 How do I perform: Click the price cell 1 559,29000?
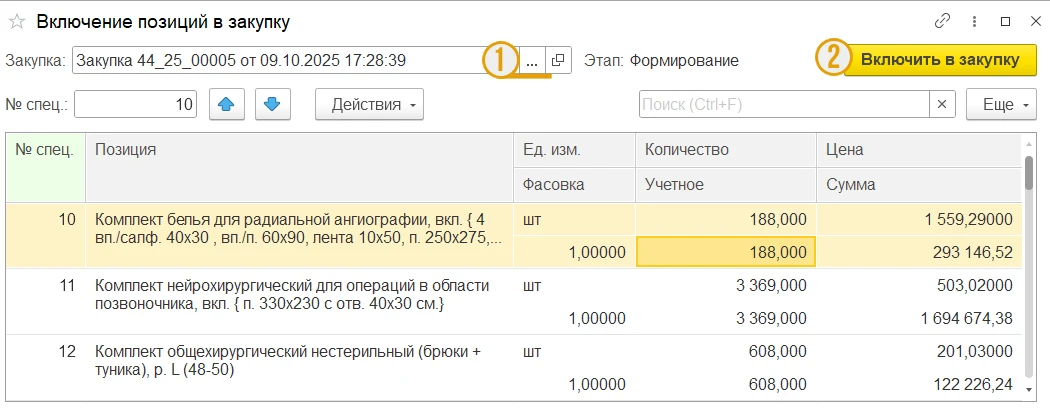(x=920, y=219)
